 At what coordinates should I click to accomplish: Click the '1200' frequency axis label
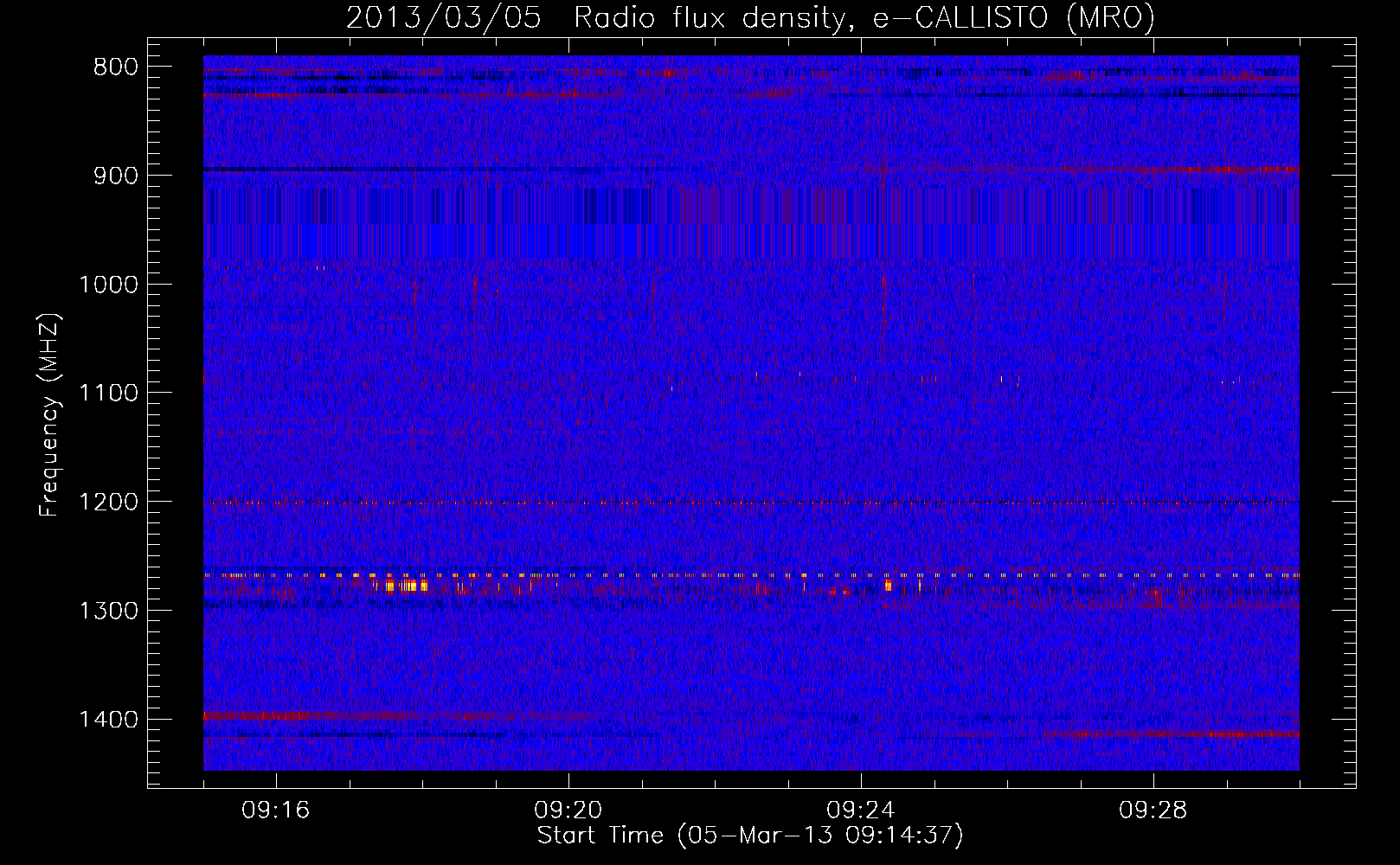108,502
